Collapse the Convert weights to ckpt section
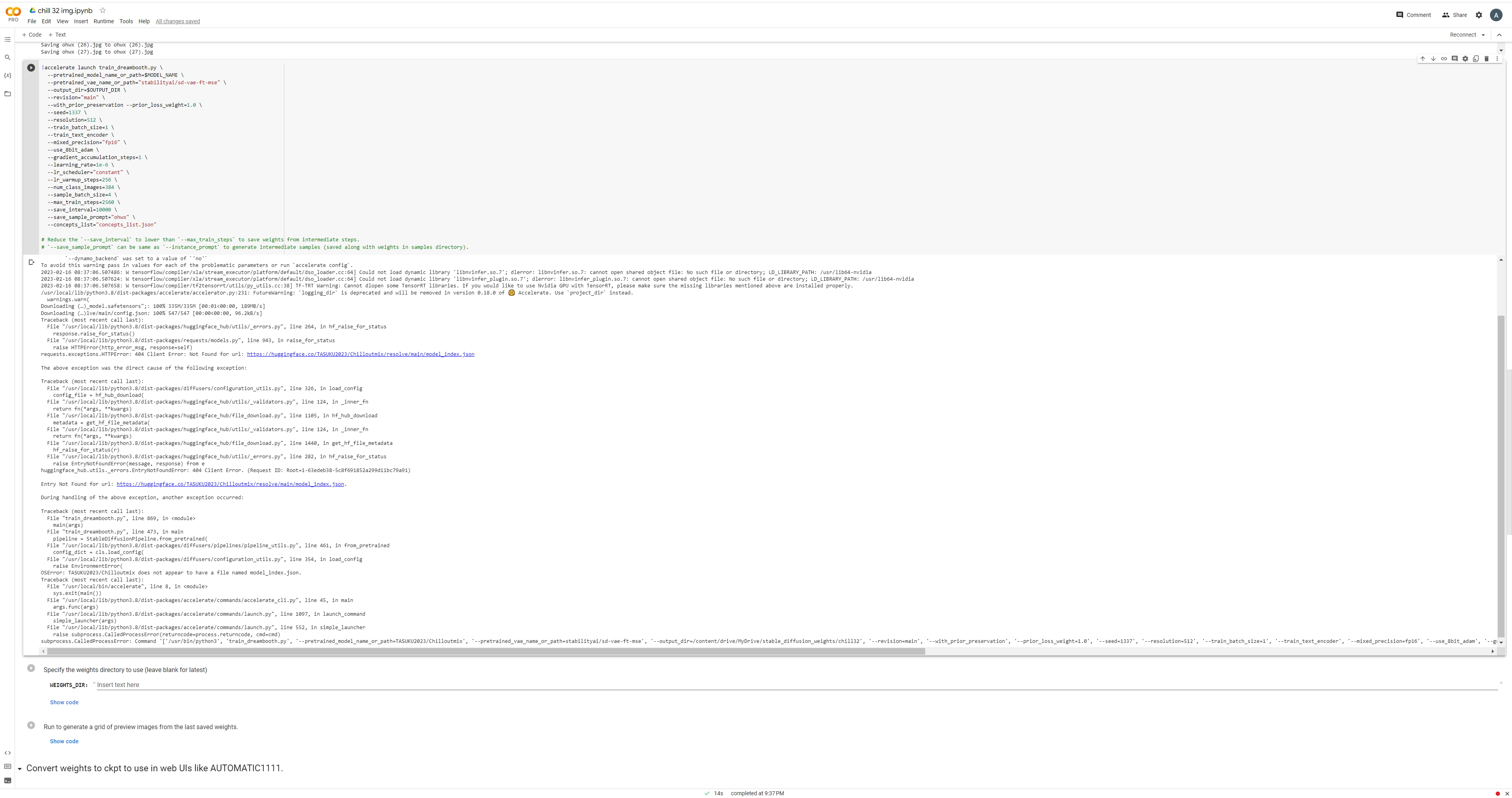The height and width of the screenshot is (798, 1512). (20, 768)
